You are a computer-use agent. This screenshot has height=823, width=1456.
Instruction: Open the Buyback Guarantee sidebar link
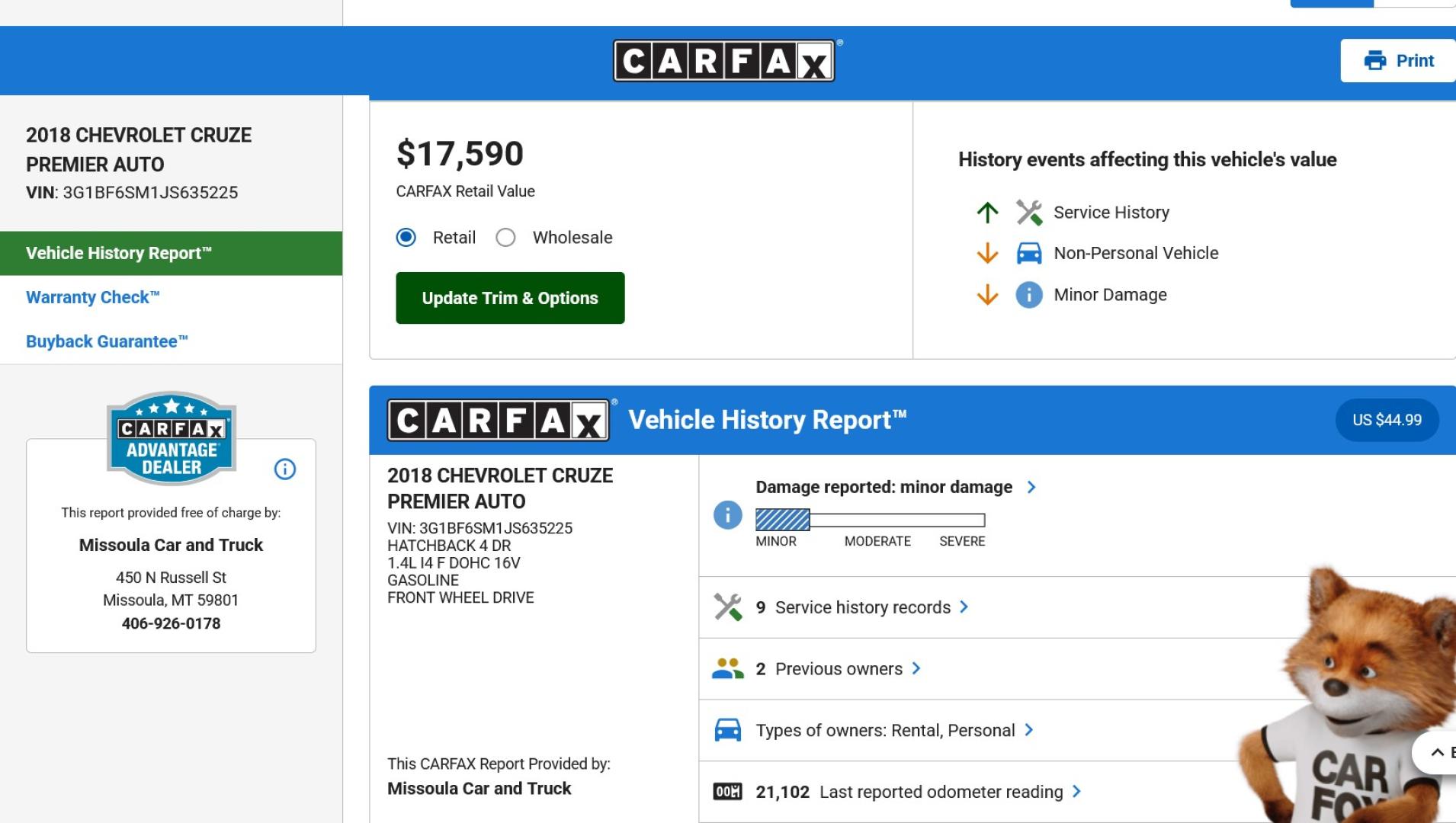tap(107, 341)
